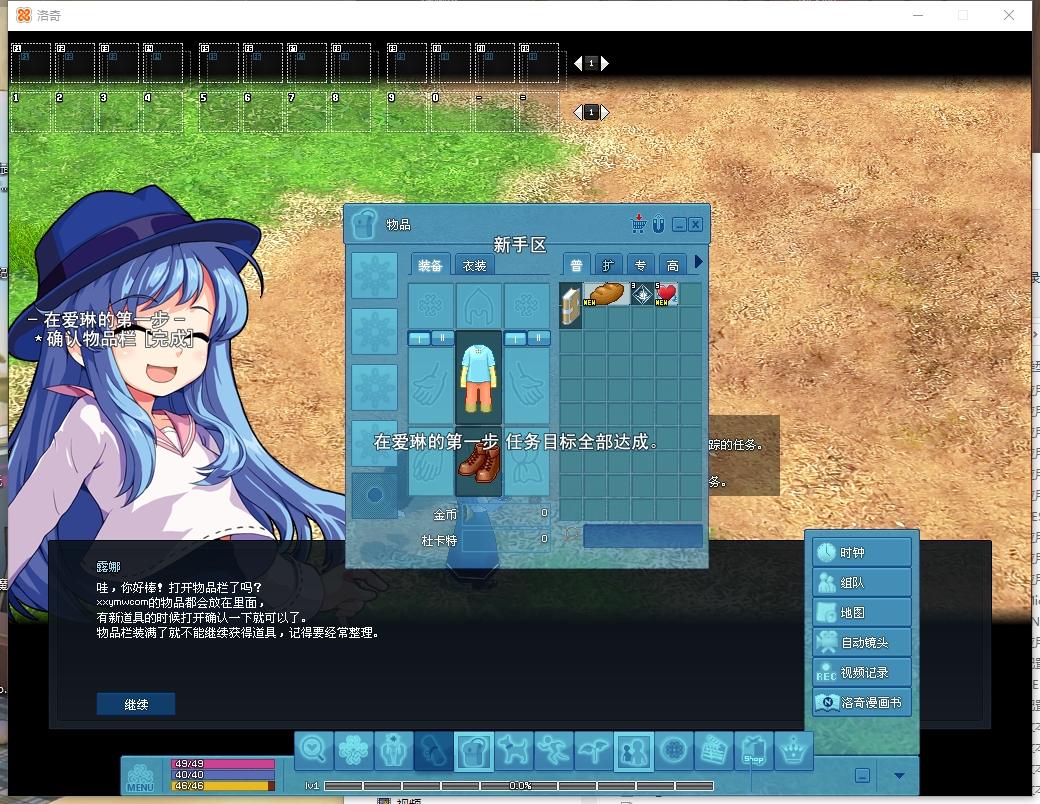Select the 专 inventory bag tab
This screenshot has width=1040, height=804.
pos(640,265)
